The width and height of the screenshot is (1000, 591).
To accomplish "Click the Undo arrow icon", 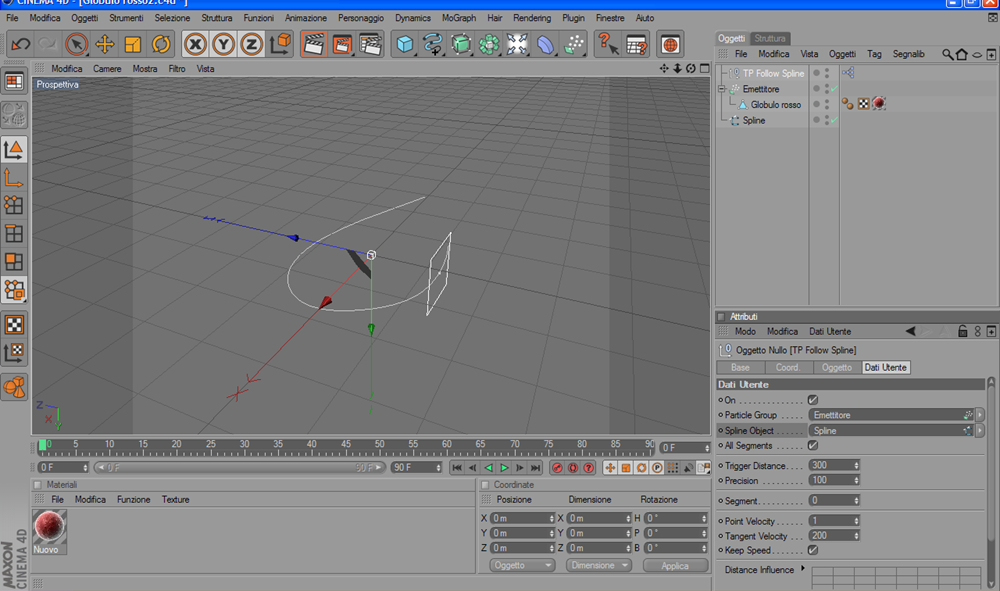I will pyautogui.click(x=20, y=44).
